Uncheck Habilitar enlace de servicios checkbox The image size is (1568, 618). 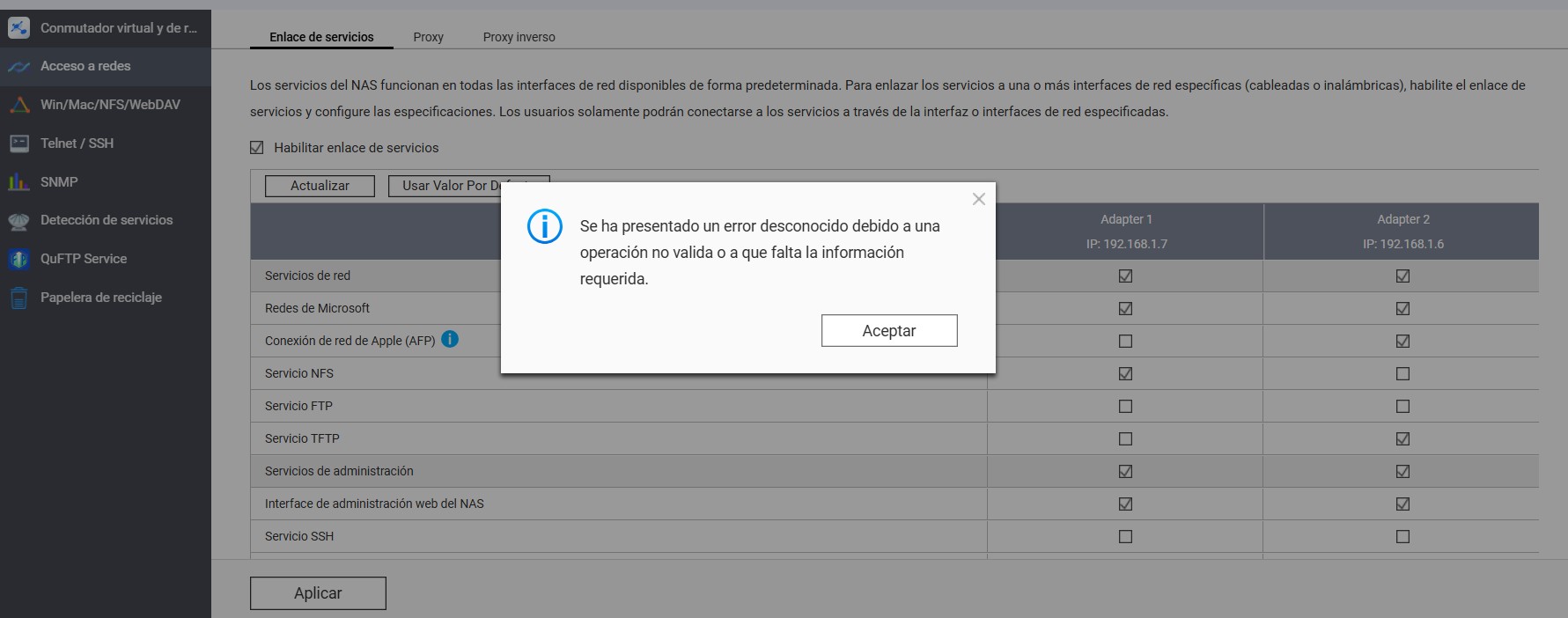pyautogui.click(x=257, y=148)
